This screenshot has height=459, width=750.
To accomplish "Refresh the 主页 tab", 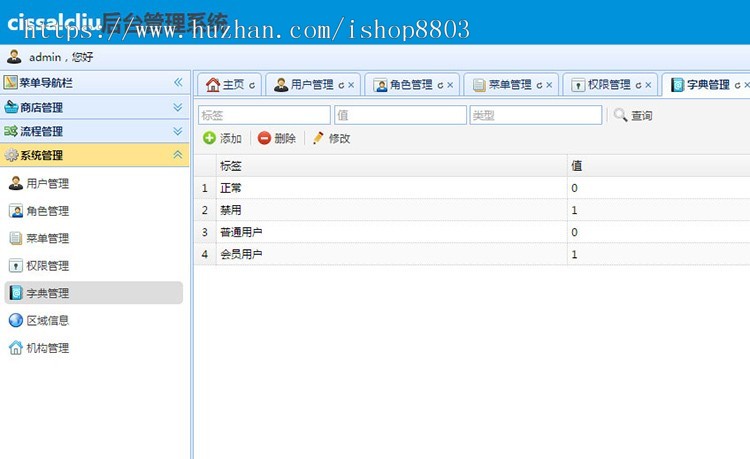I will (x=252, y=86).
